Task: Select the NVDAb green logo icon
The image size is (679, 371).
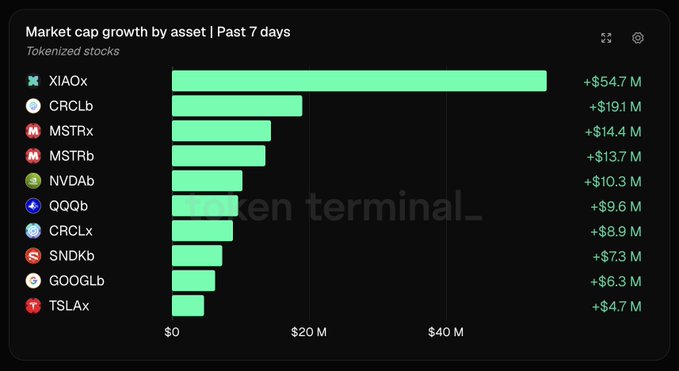Action: (x=33, y=181)
